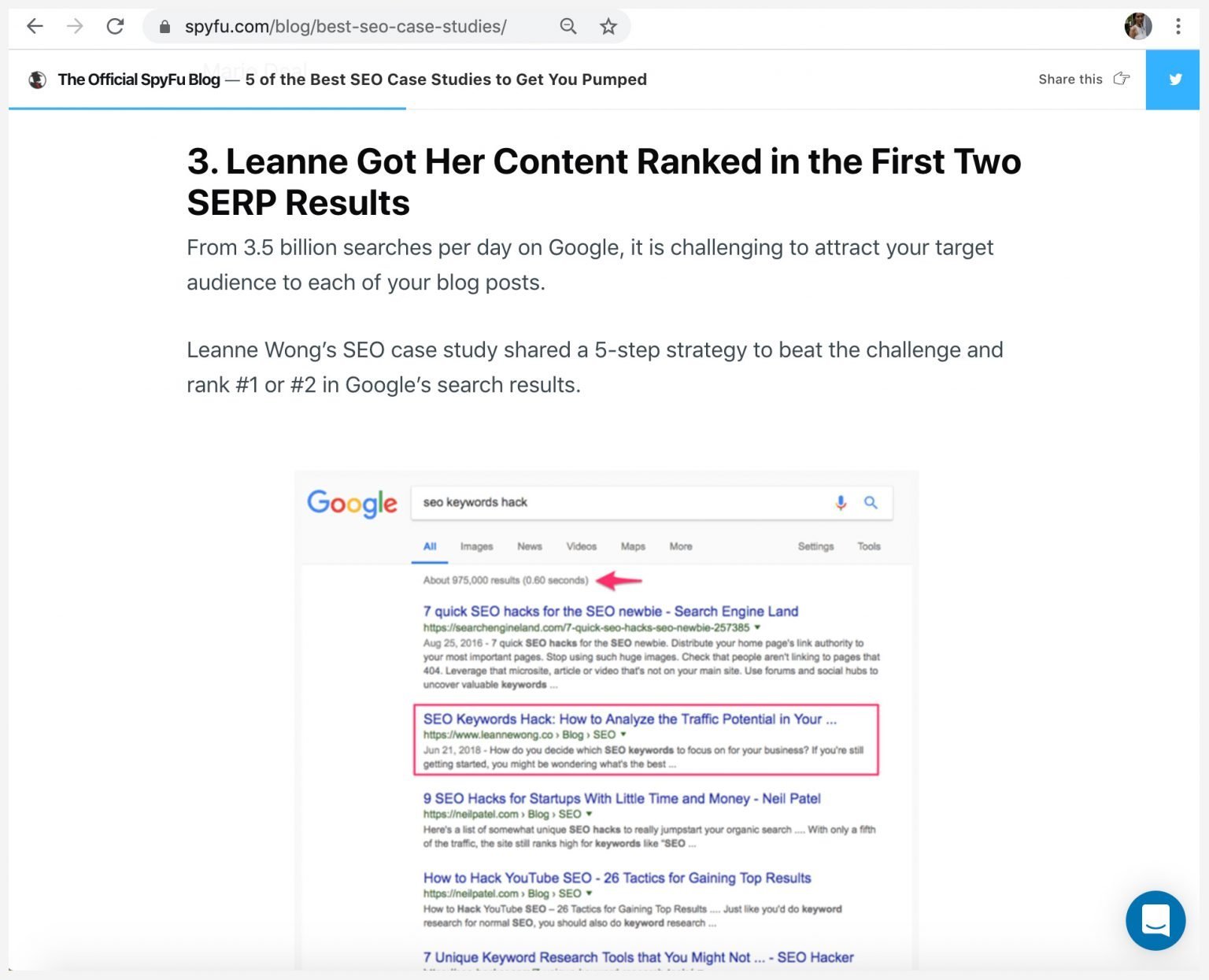Open the green dropdown next to searchengineland.com URL
This screenshot has height=980, width=1209.
tap(756, 627)
